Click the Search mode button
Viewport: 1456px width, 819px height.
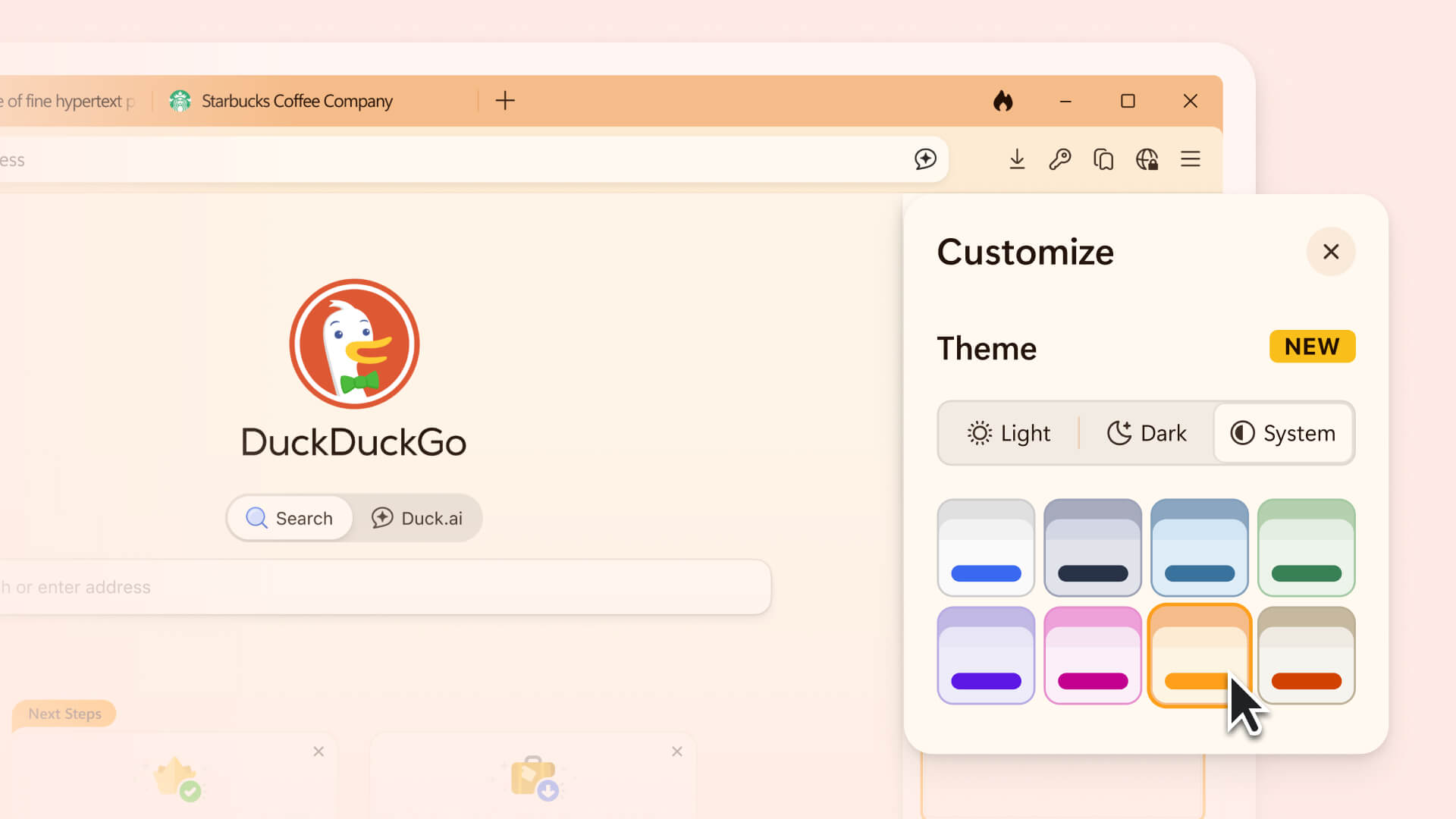tap(290, 518)
